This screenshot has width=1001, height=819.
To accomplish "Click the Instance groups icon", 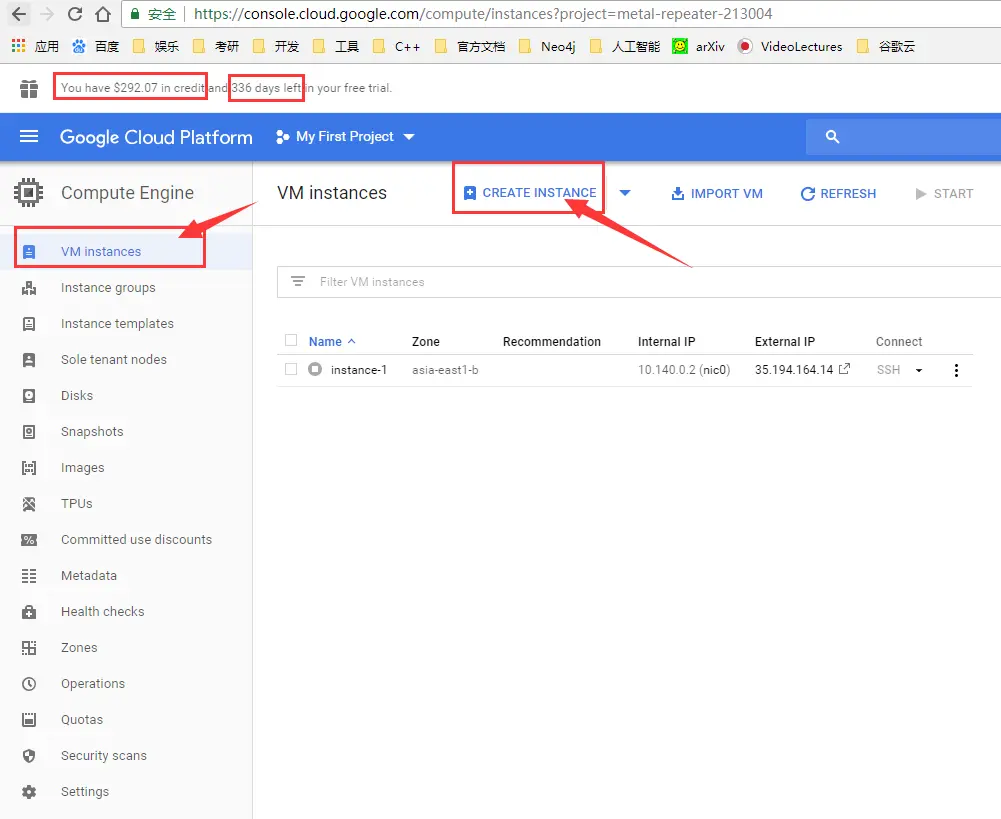I will 29,288.
